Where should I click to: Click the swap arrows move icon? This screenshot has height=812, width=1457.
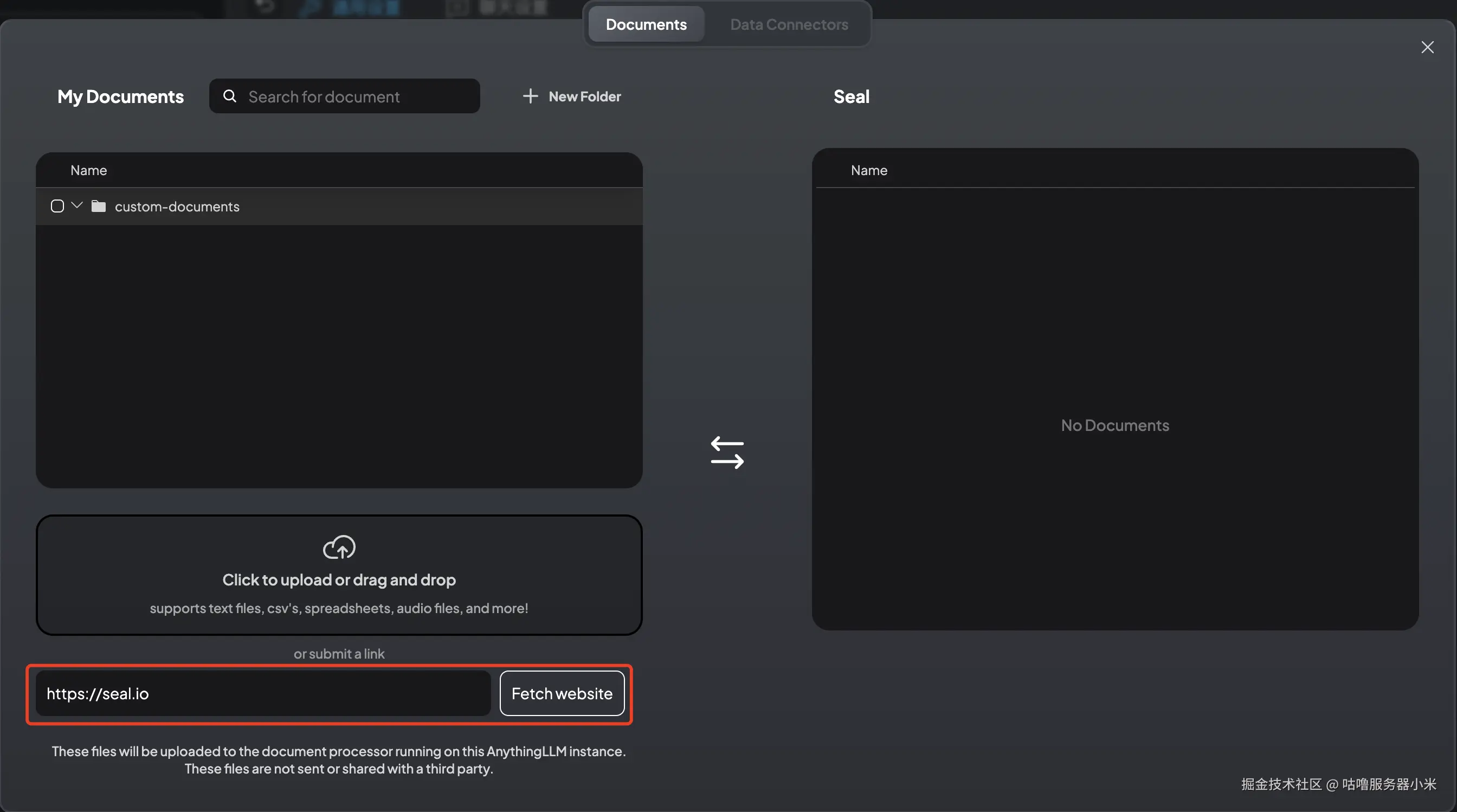727,453
